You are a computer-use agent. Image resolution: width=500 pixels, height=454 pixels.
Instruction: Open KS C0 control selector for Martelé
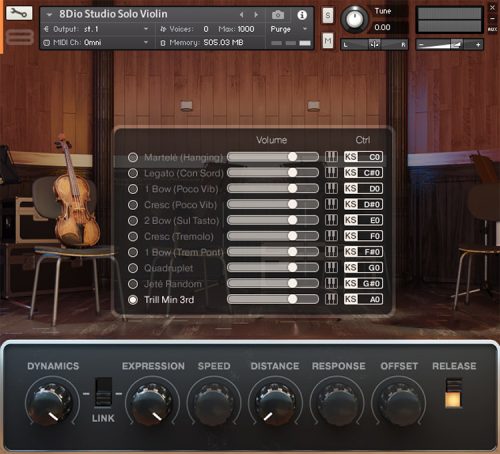tap(363, 157)
